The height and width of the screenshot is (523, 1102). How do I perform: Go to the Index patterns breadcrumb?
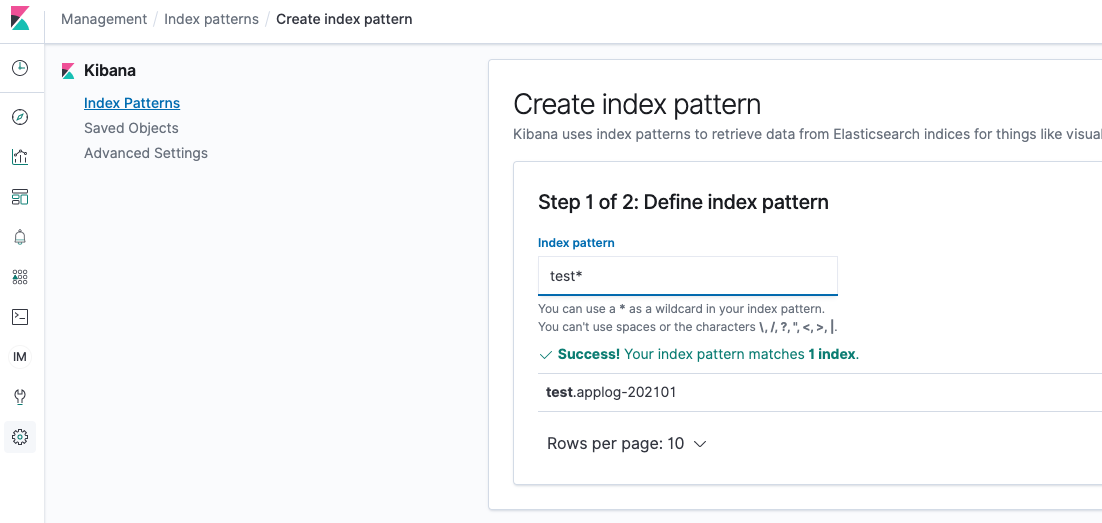(211, 19)
